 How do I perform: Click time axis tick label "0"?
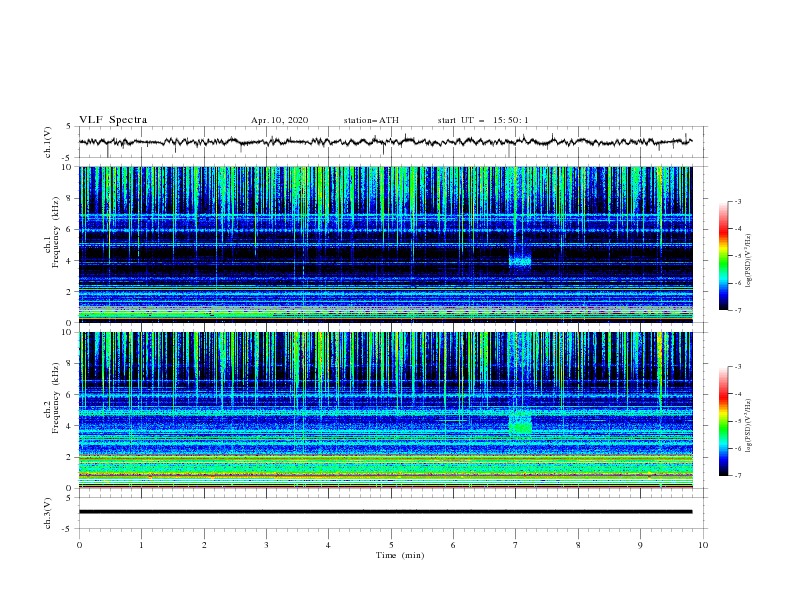point(79,545)
